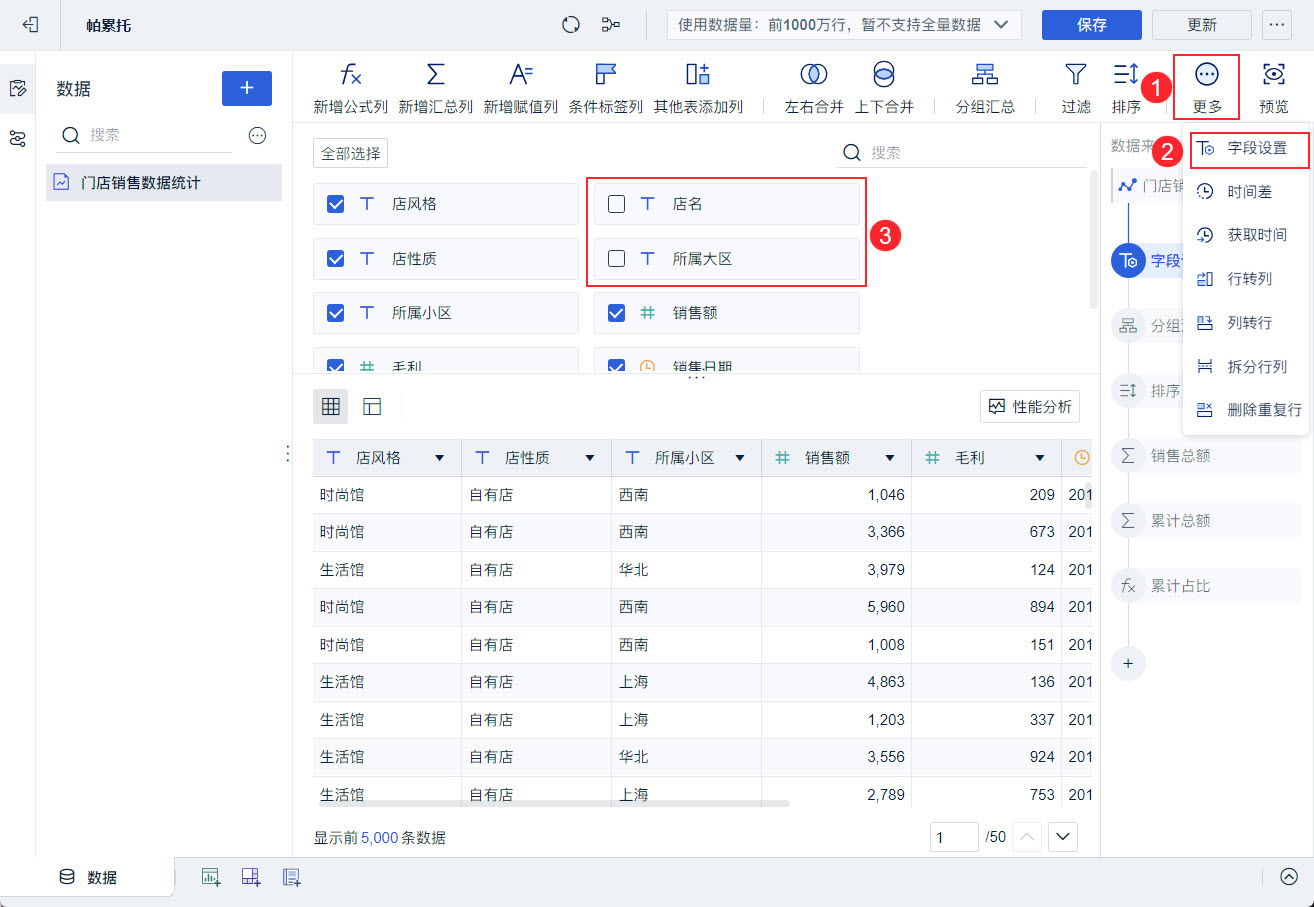Screen dimensions: 1314x907
Task: Open the data usage dropdown (使用数据量)
Action: [x=844, y=25]
